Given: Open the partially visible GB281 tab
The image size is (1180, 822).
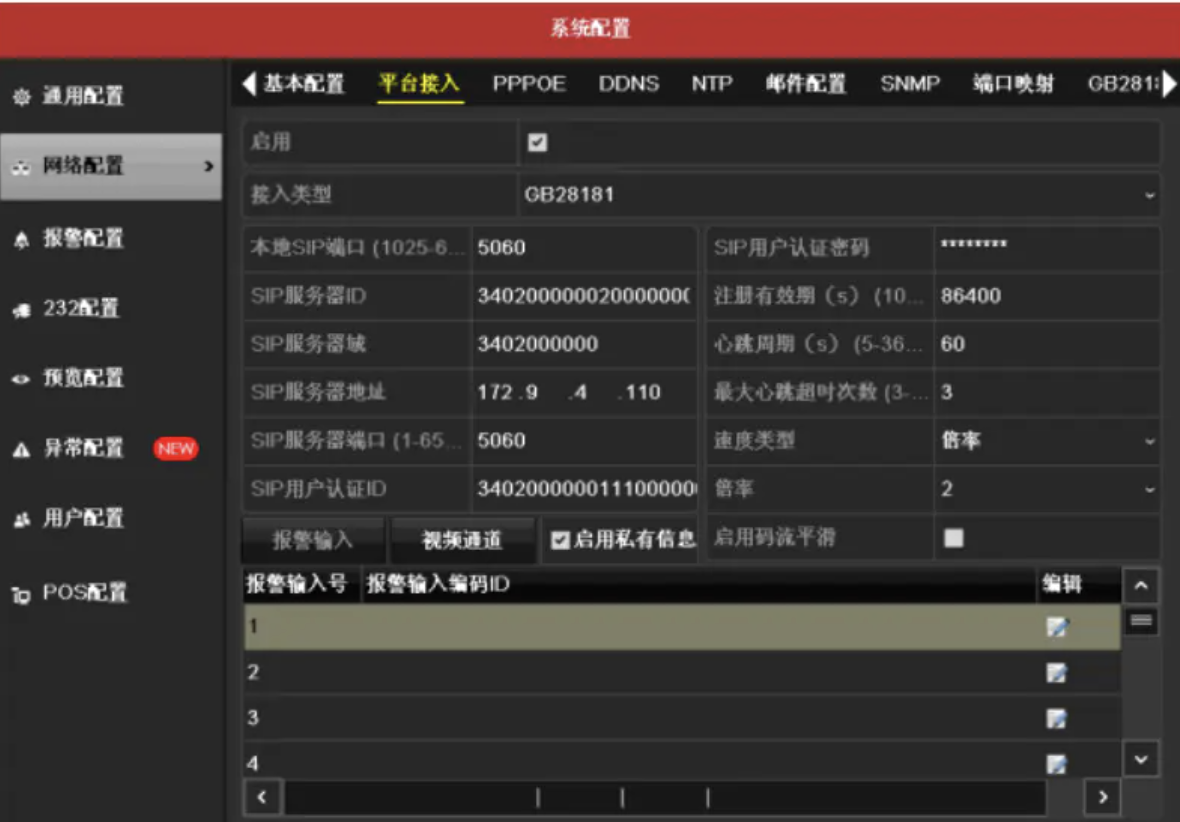Looking at the screenshot, I should click(1122, 84).
